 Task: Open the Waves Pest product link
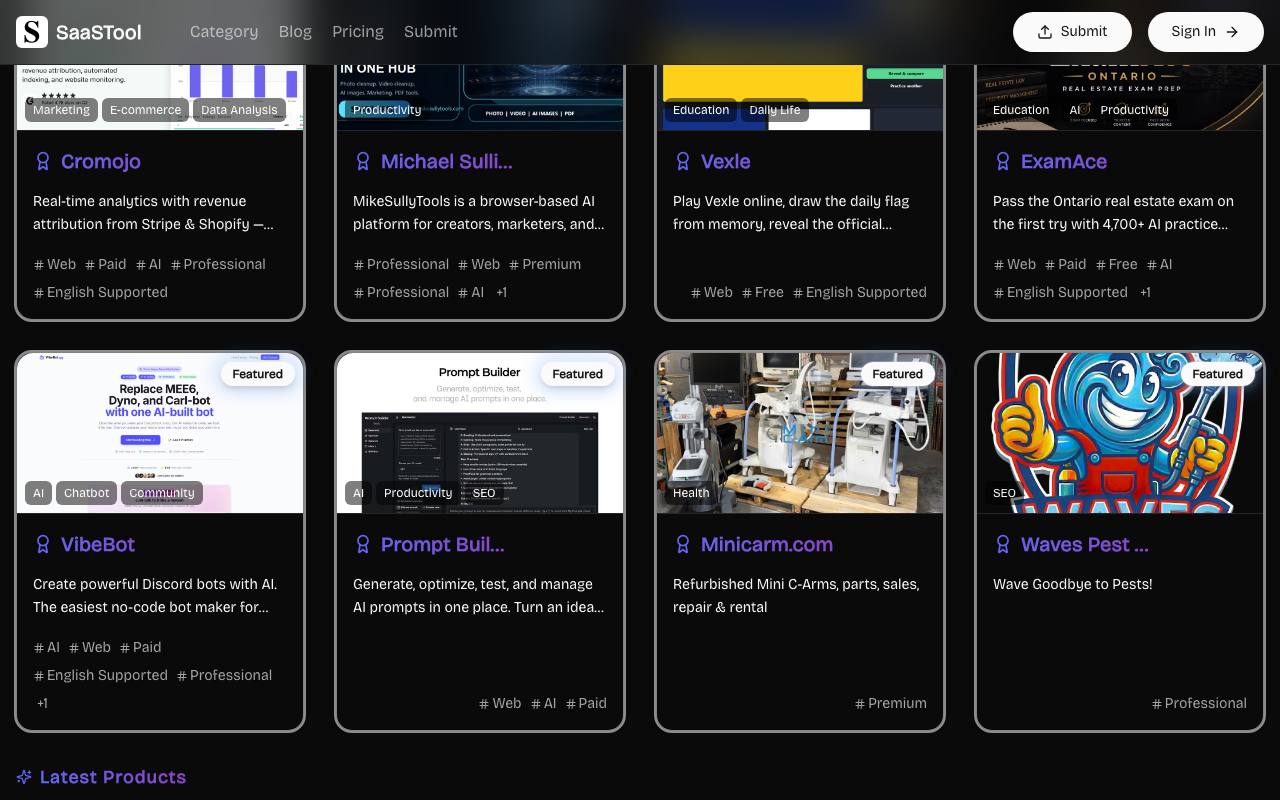pyautogui.click(x=1085, y=544)
